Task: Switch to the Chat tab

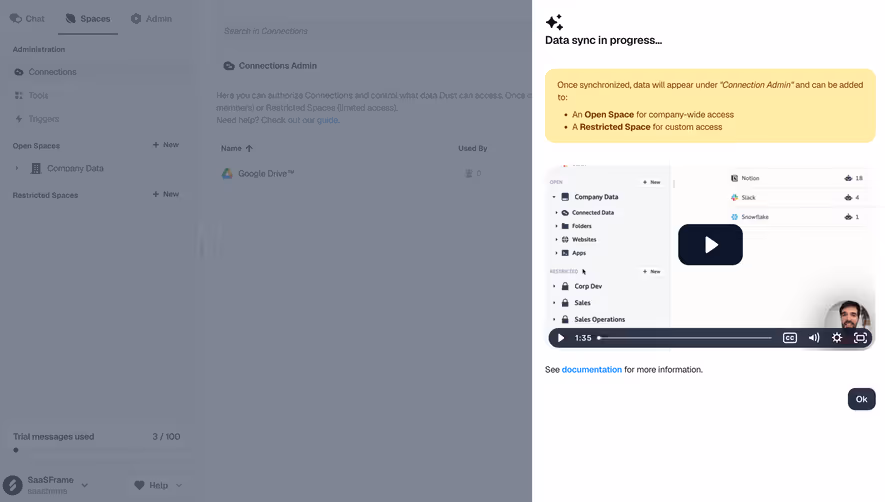Action: (27, 19)
